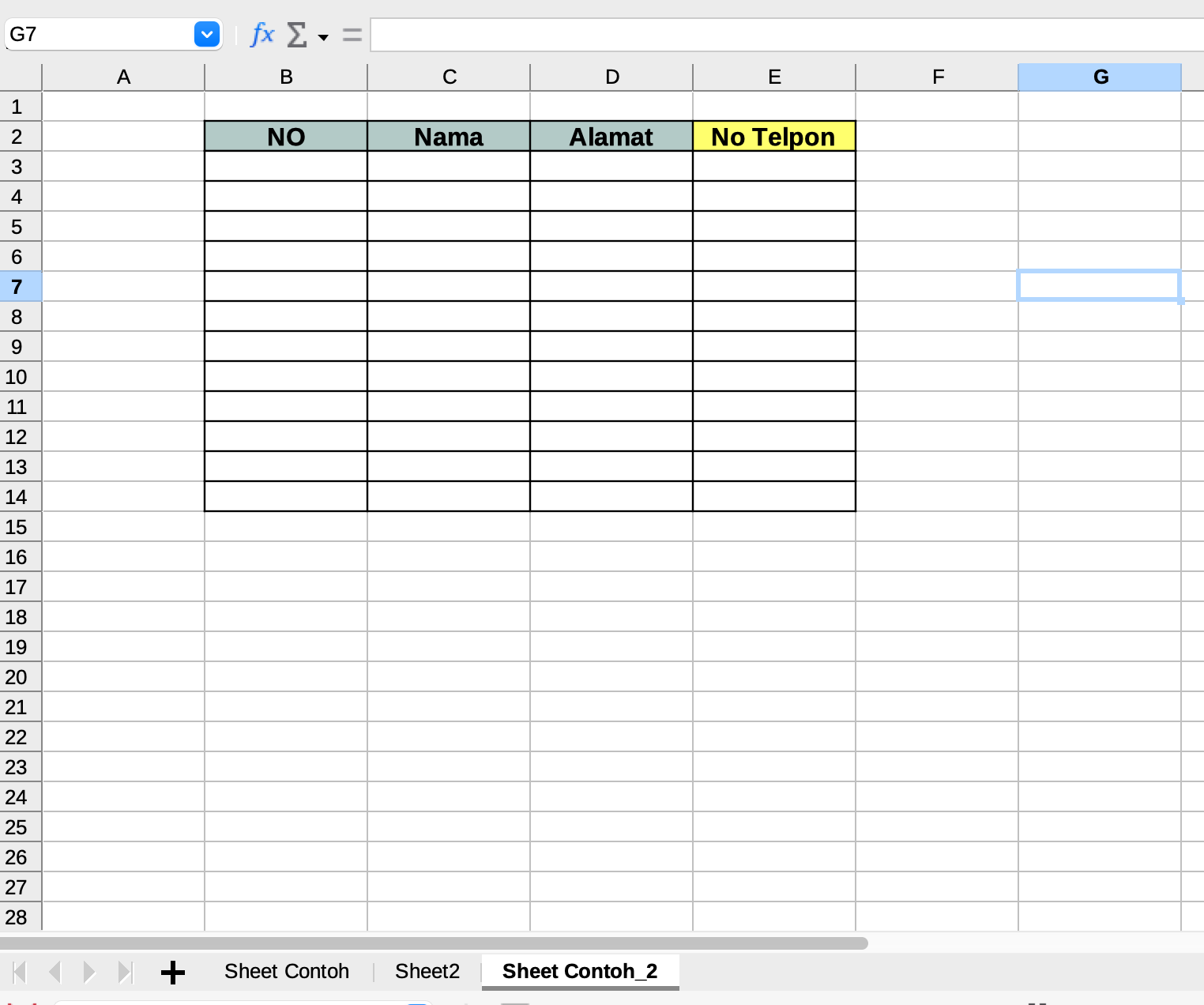Click the formula input line
Image resolution: width=1204 pixels, height=1005 pixels.
[787, 35]
